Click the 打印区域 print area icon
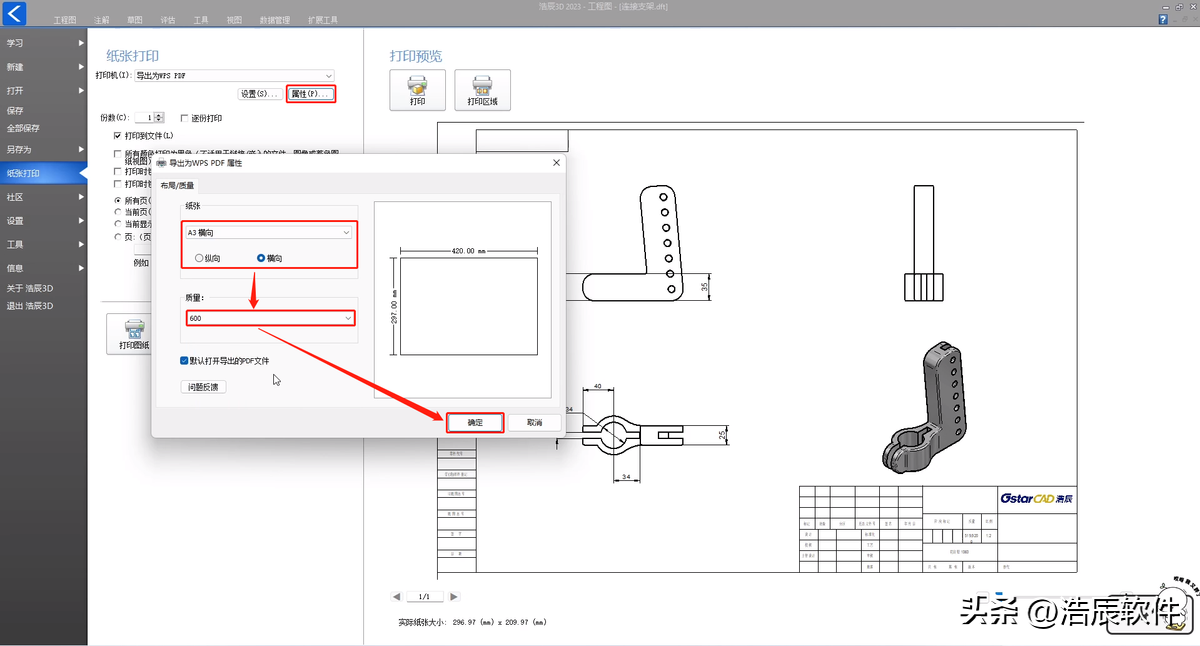This screenshot has width=1200, height=646. (x=482, y=90)
